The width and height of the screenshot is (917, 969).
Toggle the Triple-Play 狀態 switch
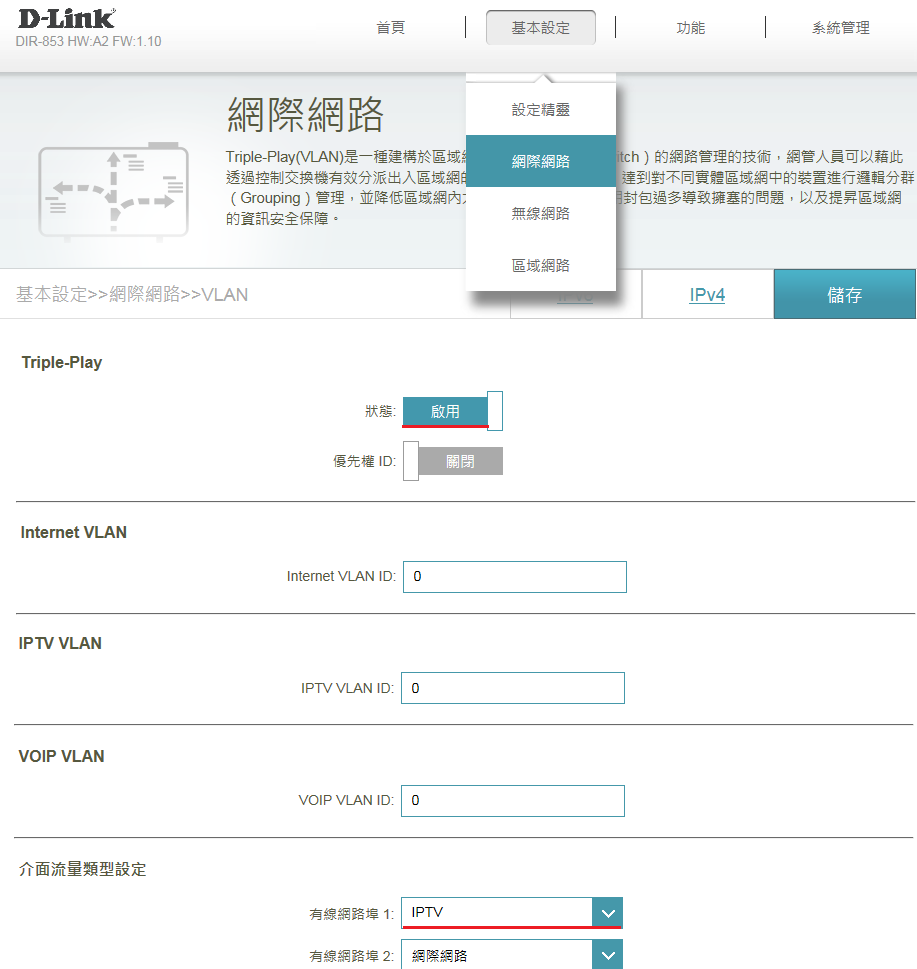click(x=452, y=411)
